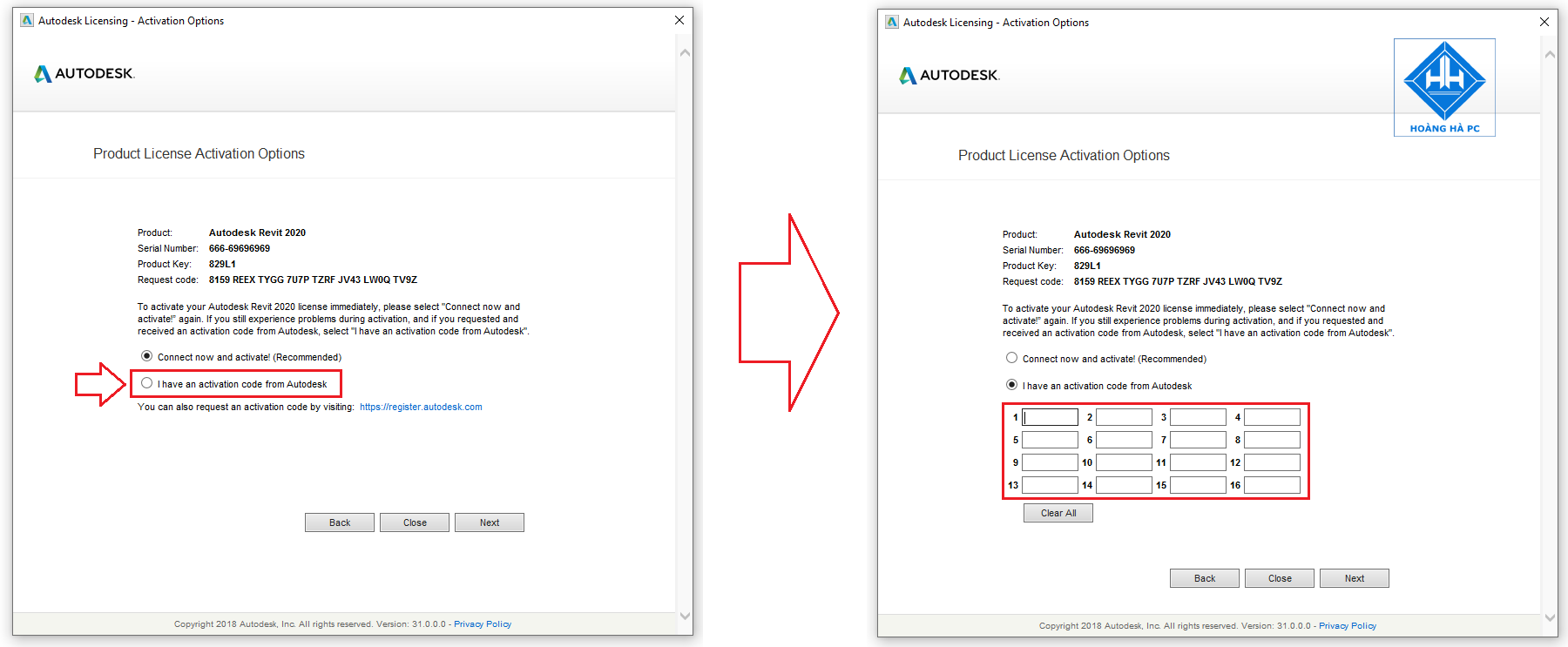This screenshot has width=1568, height=647.
Task: Focus activation code field 7
Action: 1198,440
